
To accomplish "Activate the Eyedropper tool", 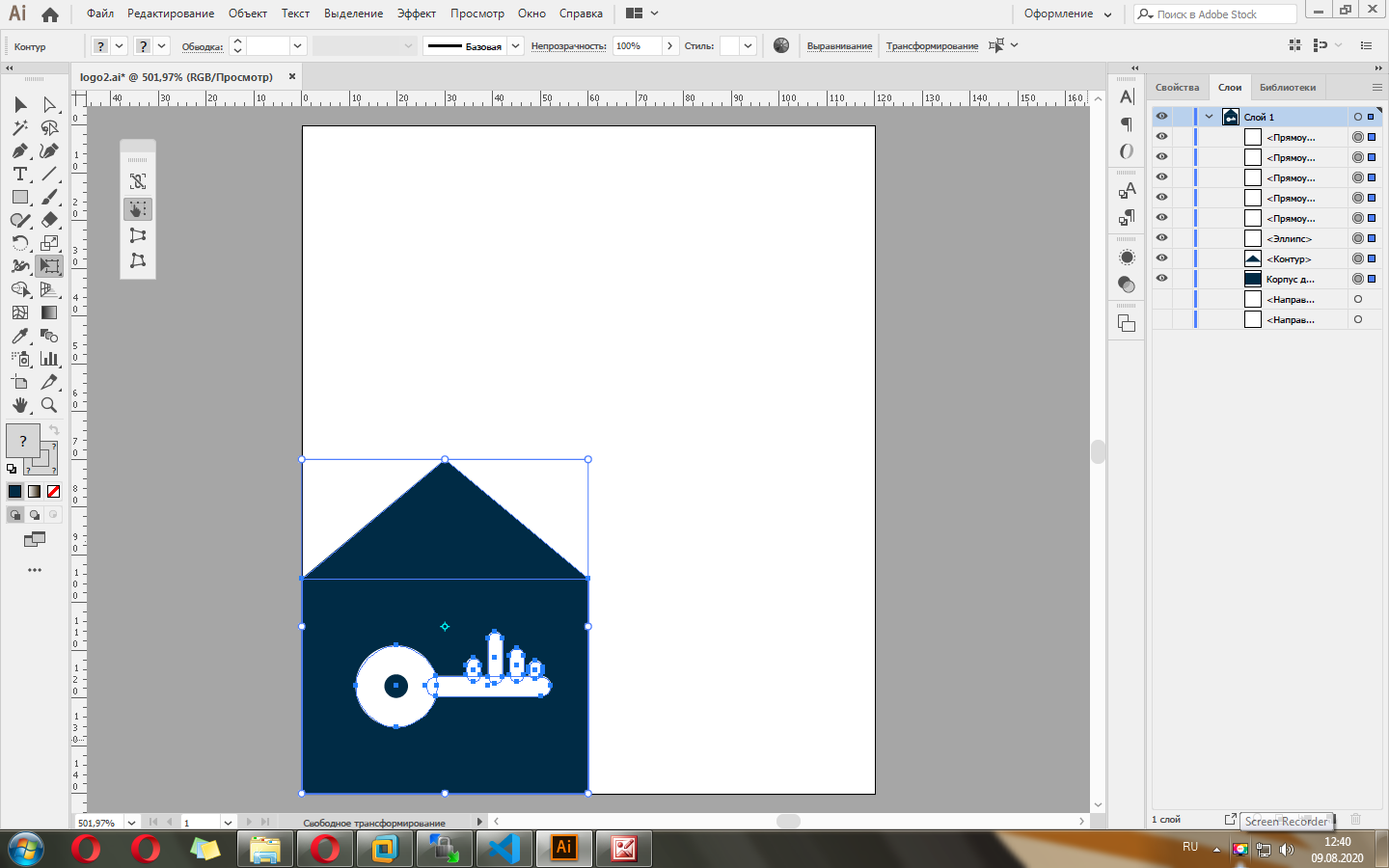I will [19, 336].
